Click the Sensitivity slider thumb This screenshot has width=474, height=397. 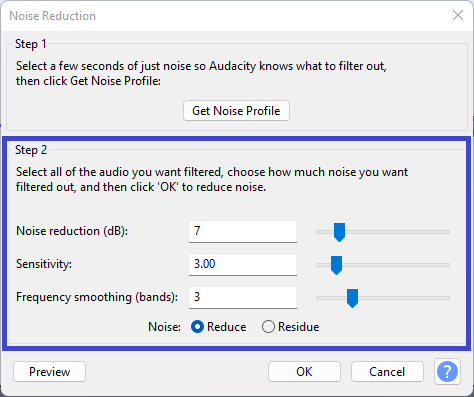click(336, 265)
